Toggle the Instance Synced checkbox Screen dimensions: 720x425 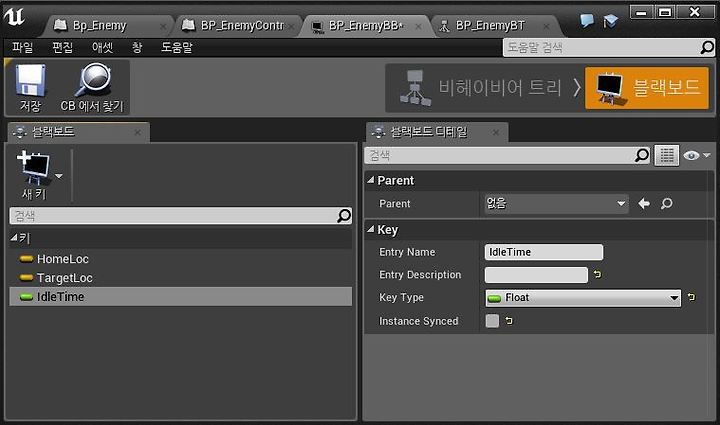point(492,320)
